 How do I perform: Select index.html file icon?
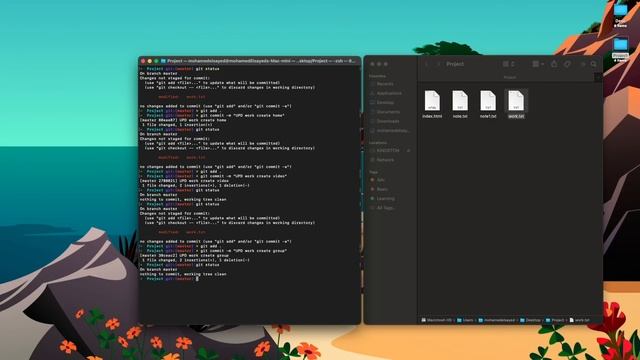[x=432, y=100]
